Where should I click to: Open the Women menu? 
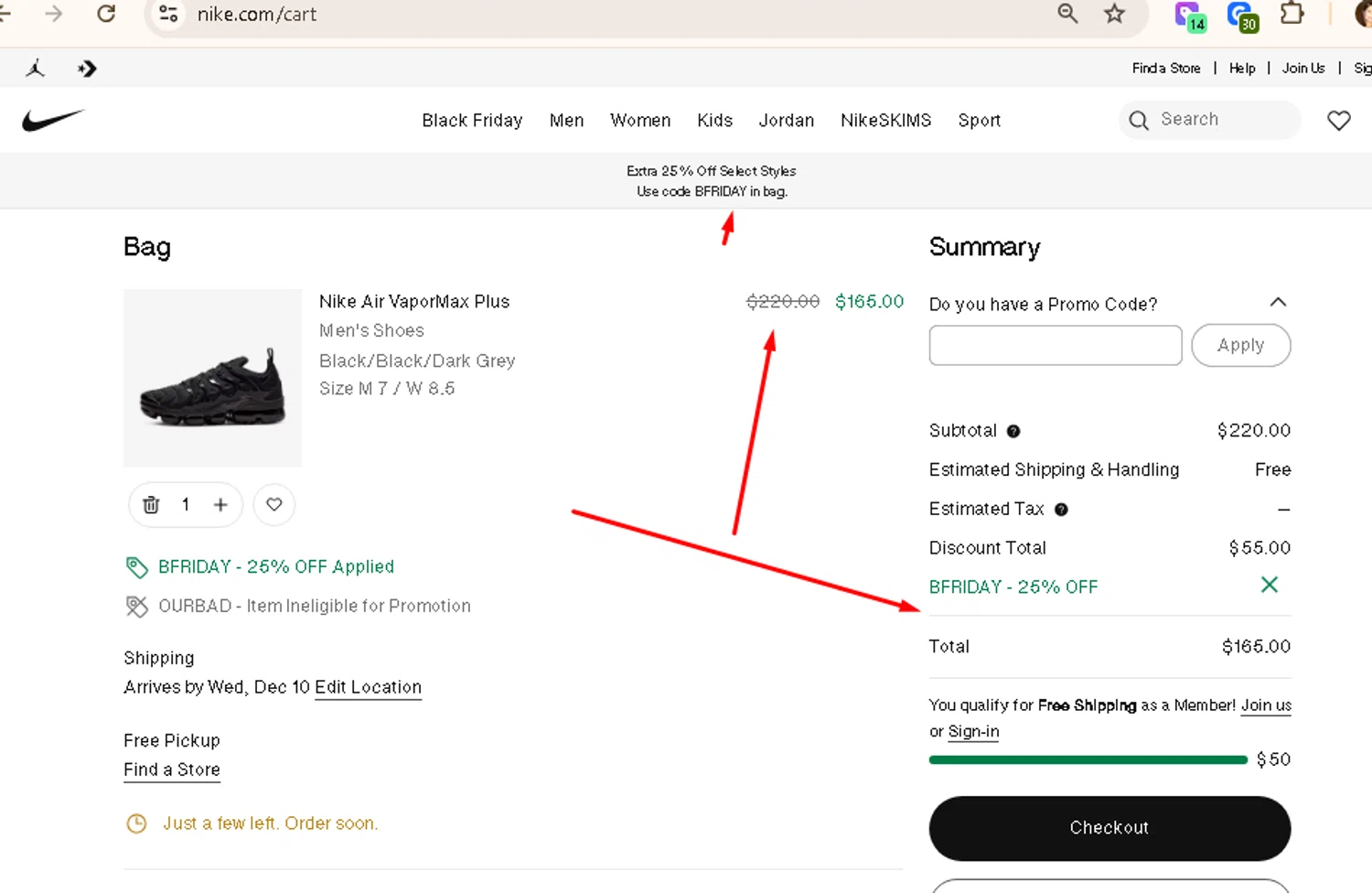tap(640, 120)
